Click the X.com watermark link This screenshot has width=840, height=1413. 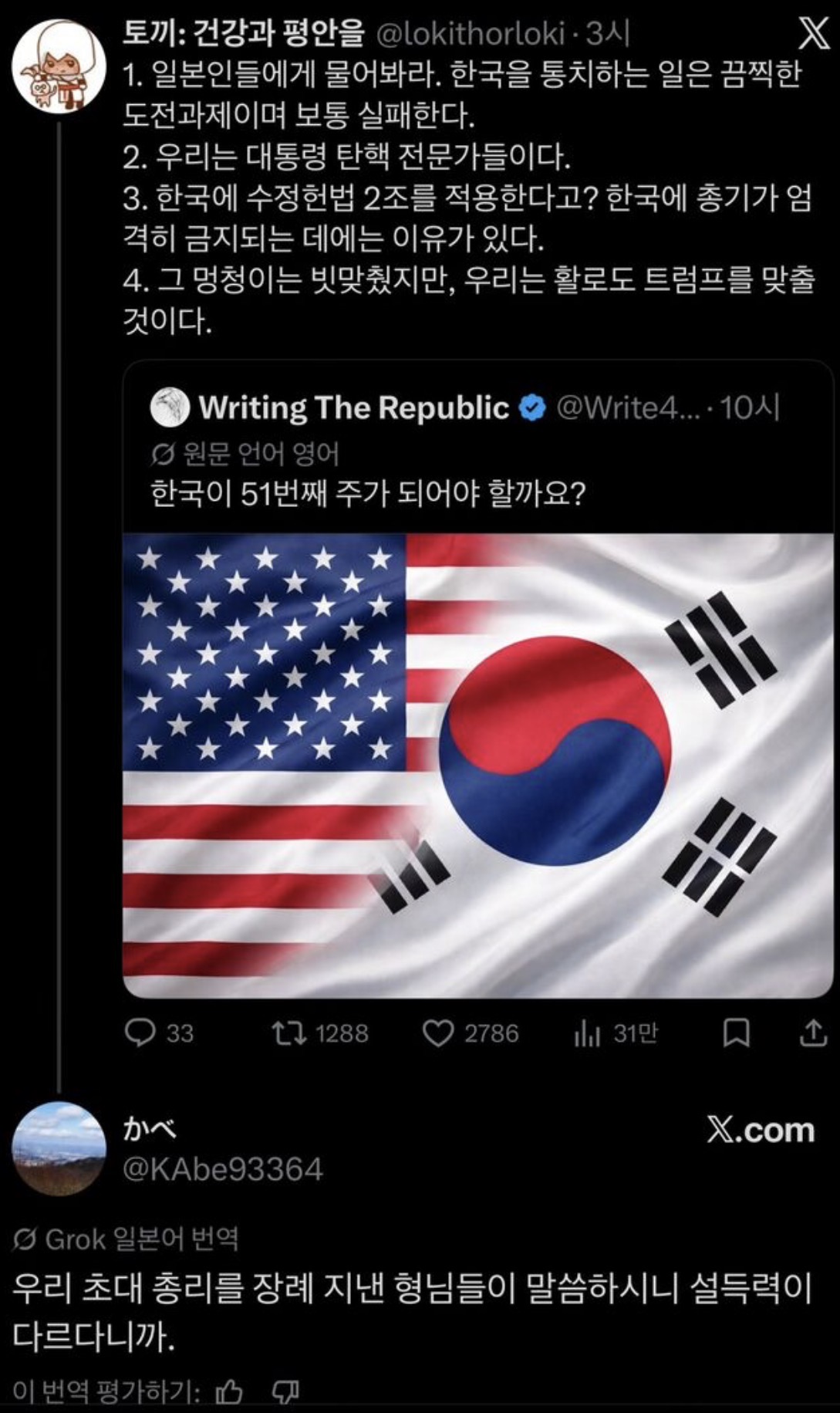(761, 1130)
